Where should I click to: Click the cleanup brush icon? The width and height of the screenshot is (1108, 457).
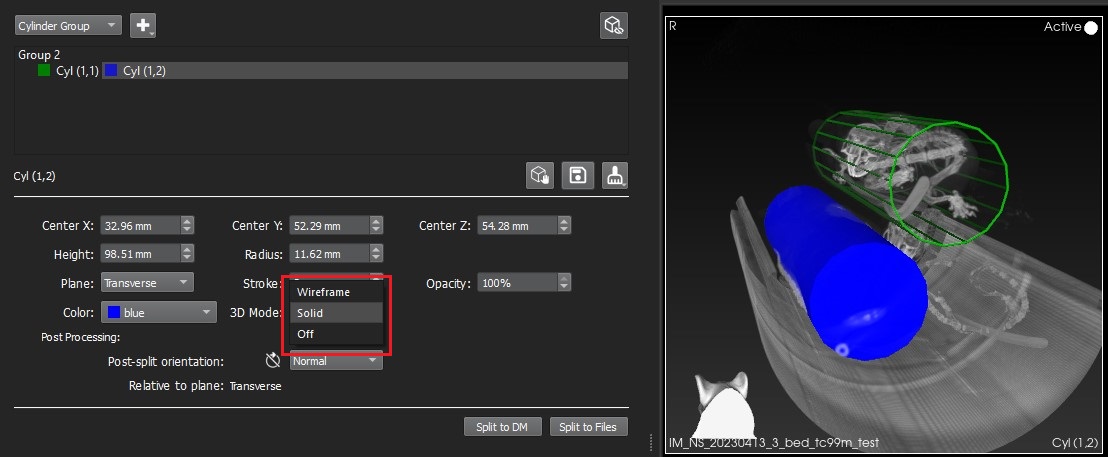pyautogui.click(x=614, y=176)
